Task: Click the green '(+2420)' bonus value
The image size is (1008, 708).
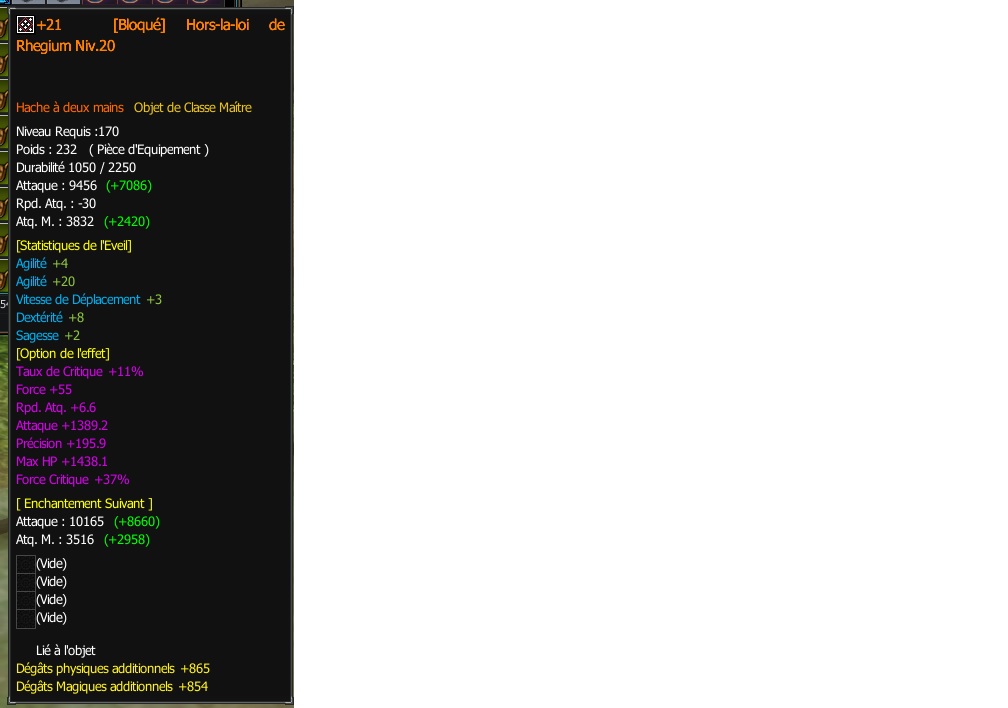Action: (127, 222)
